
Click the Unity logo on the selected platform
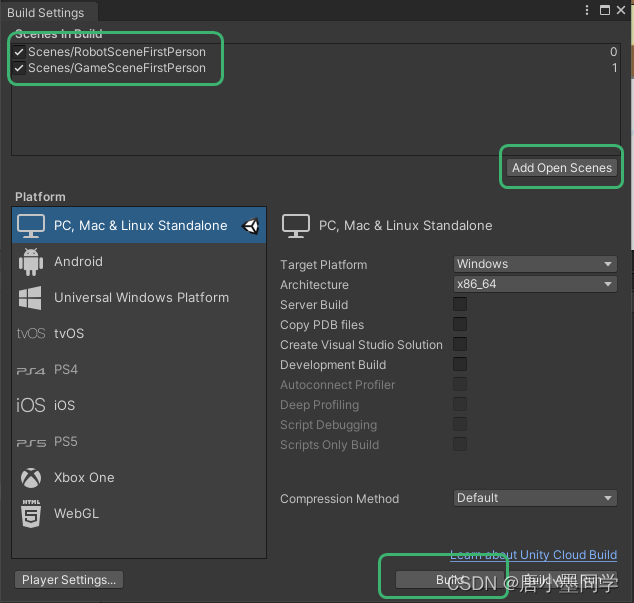250,226
